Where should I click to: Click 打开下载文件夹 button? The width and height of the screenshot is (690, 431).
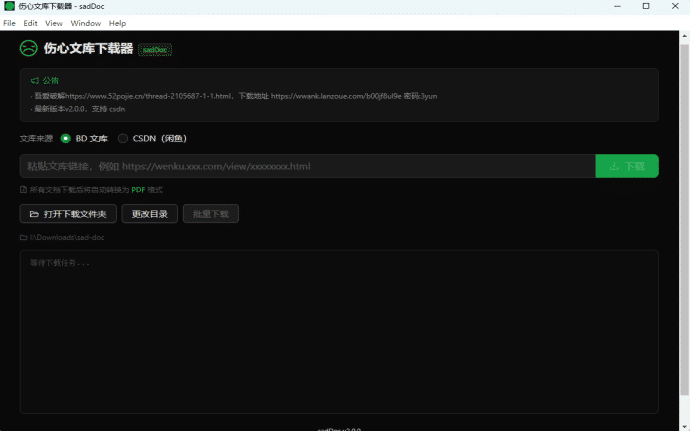pos(68,214)
